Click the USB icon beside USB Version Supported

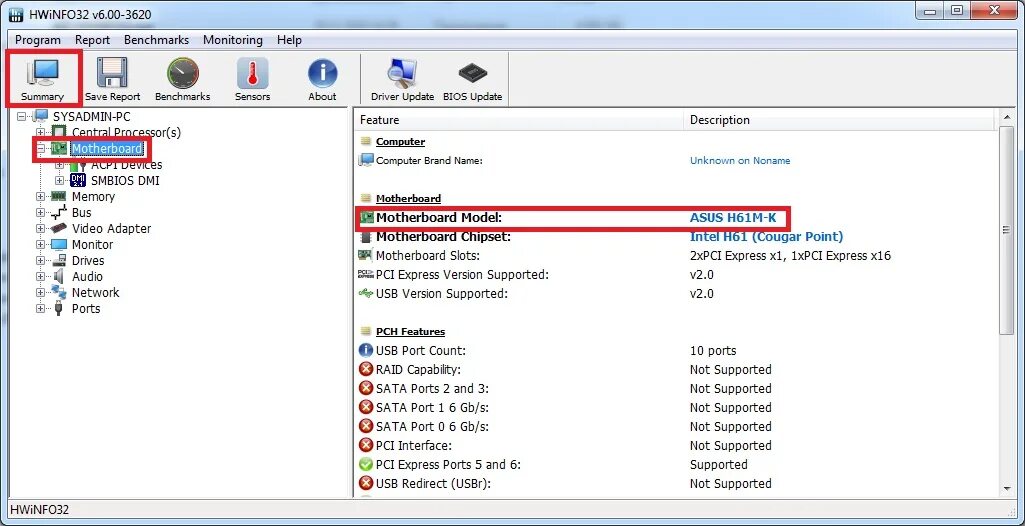tap(366, 293)
